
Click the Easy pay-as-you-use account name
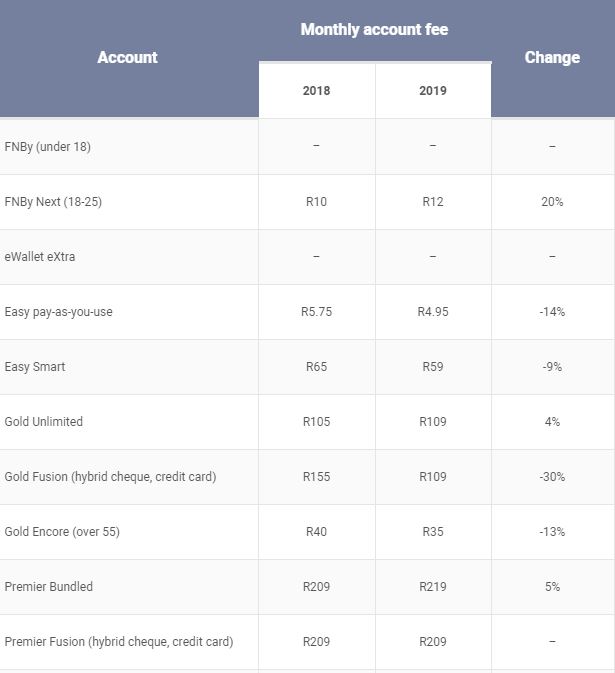click(58, 312)
